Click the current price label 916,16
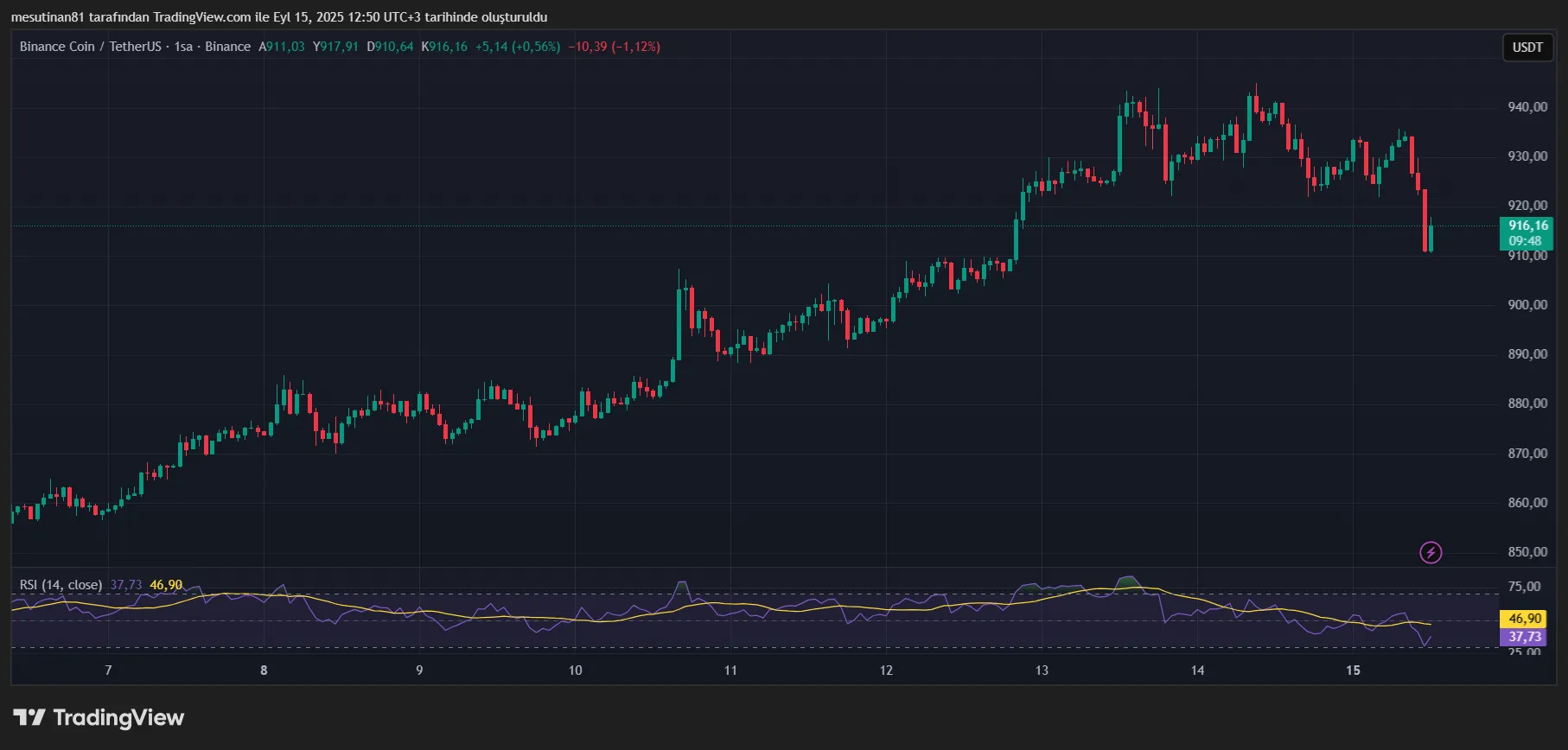The image size is (1568, 750). click(1528, 226)
